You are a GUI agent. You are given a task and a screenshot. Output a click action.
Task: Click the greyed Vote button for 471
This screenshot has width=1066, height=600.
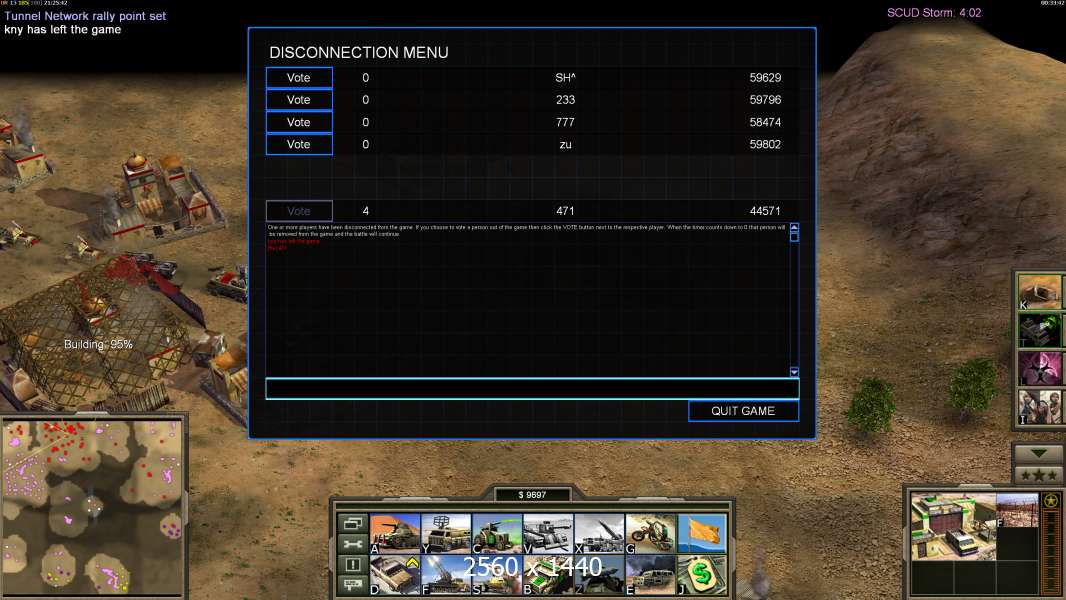click(299, 211)
